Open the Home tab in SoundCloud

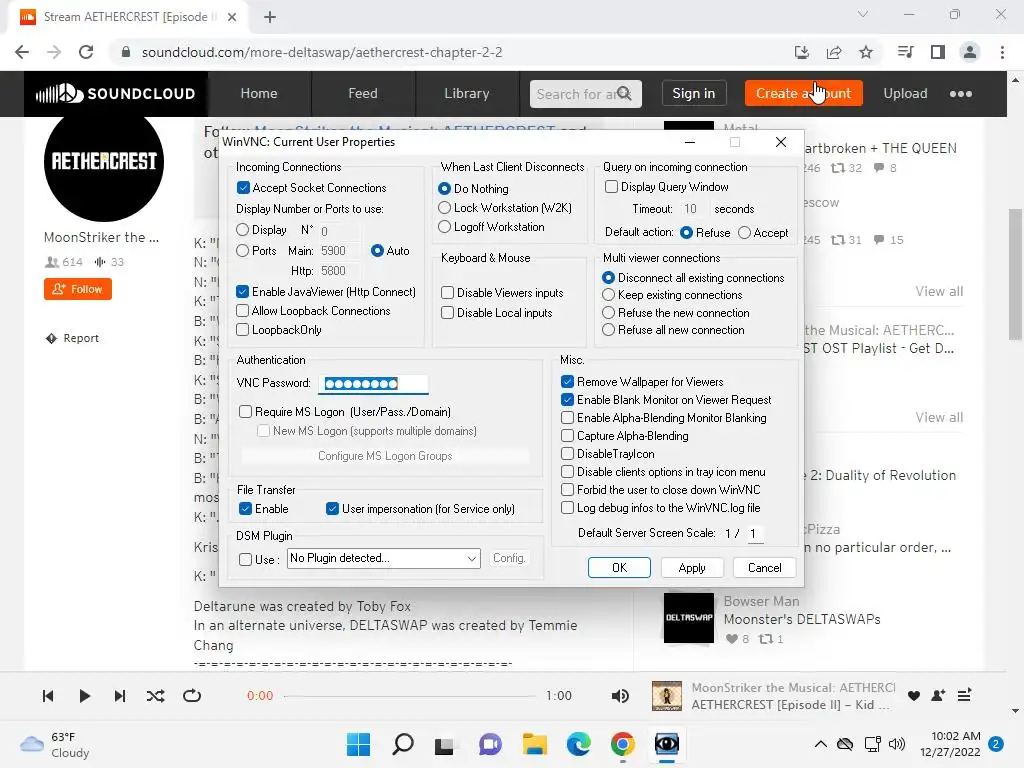click(x=259, y=93)
